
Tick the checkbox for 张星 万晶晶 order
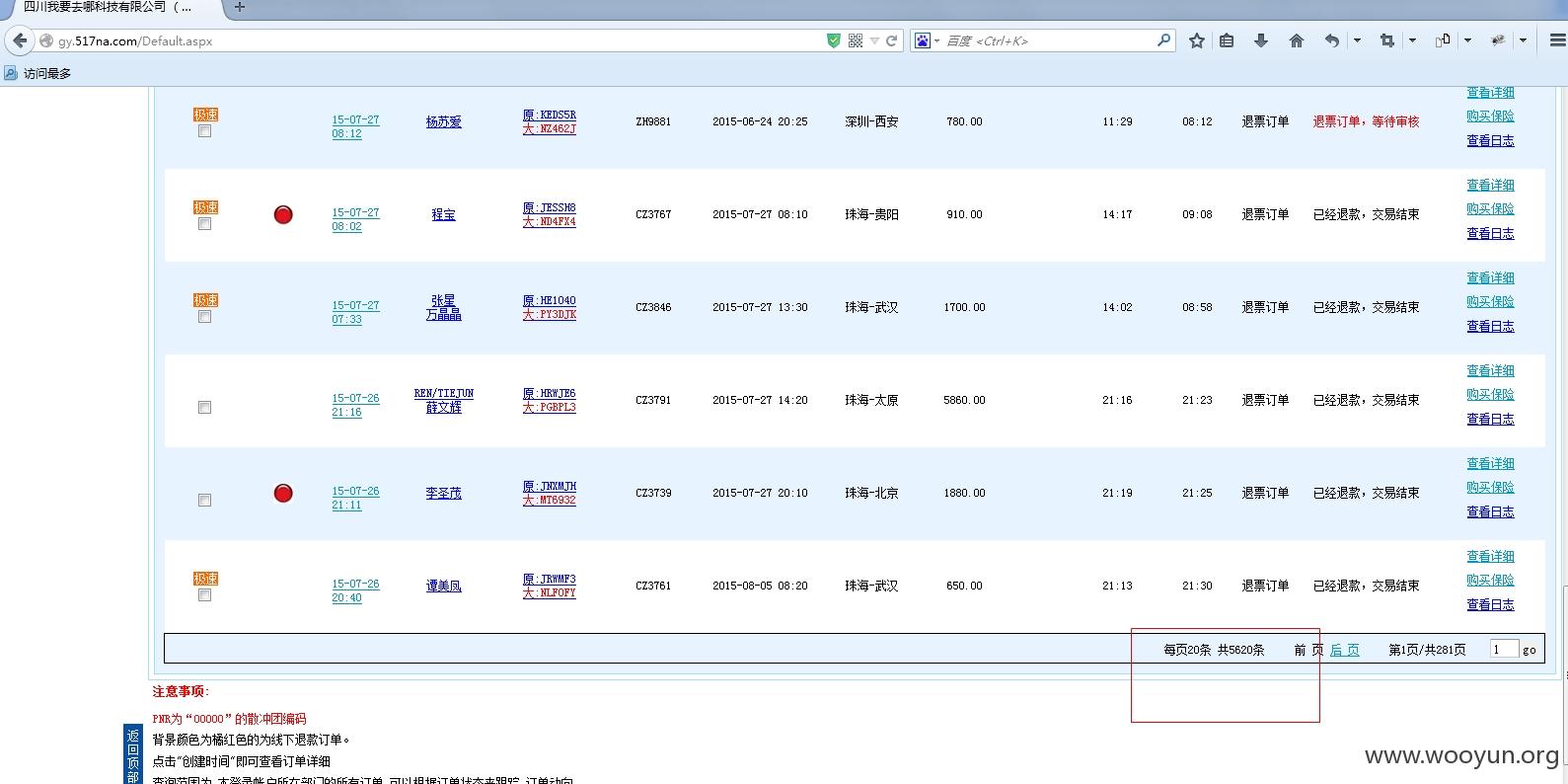click(204, 317)
